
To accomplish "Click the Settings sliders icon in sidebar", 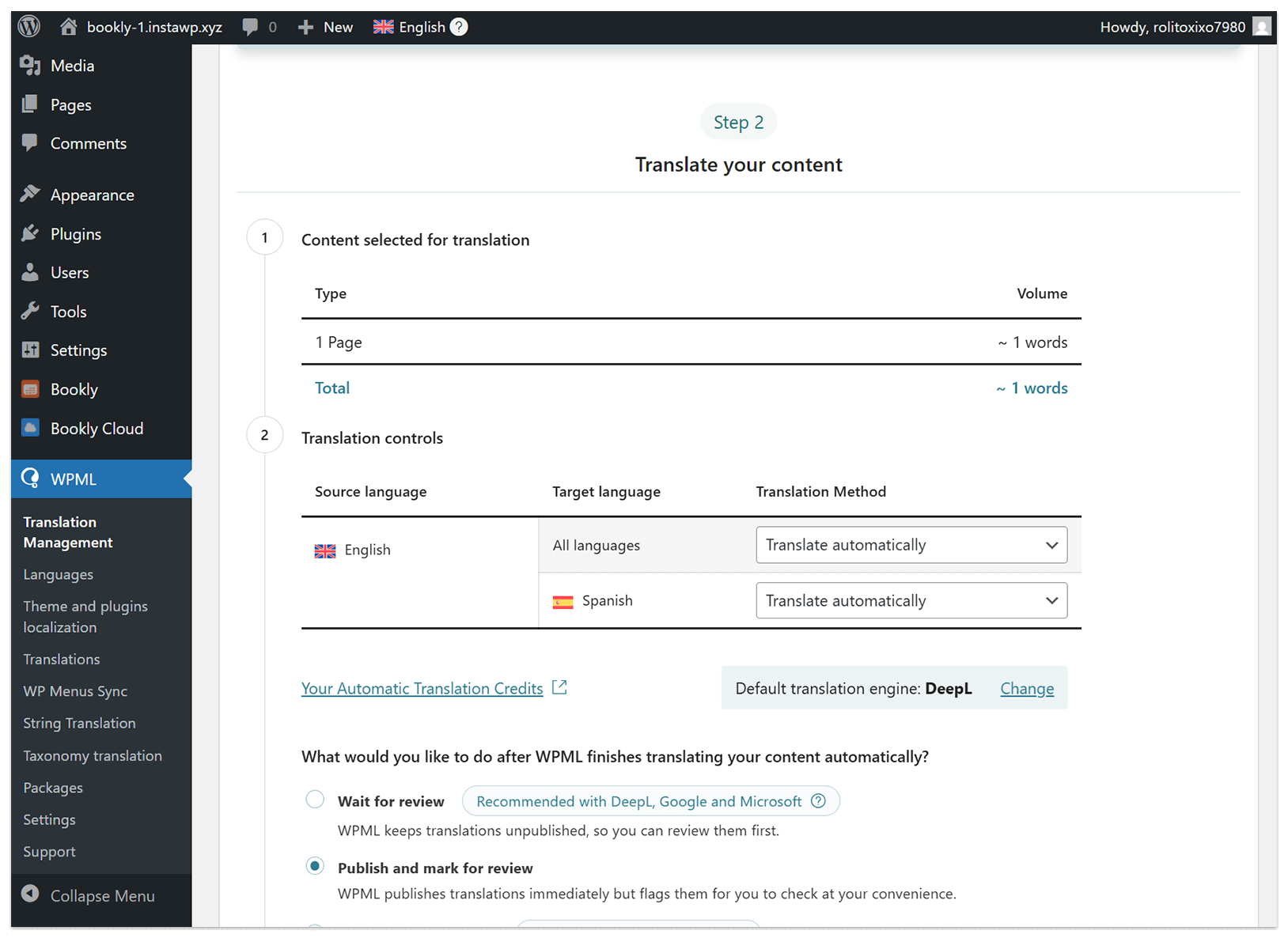I will click(30, 350).
